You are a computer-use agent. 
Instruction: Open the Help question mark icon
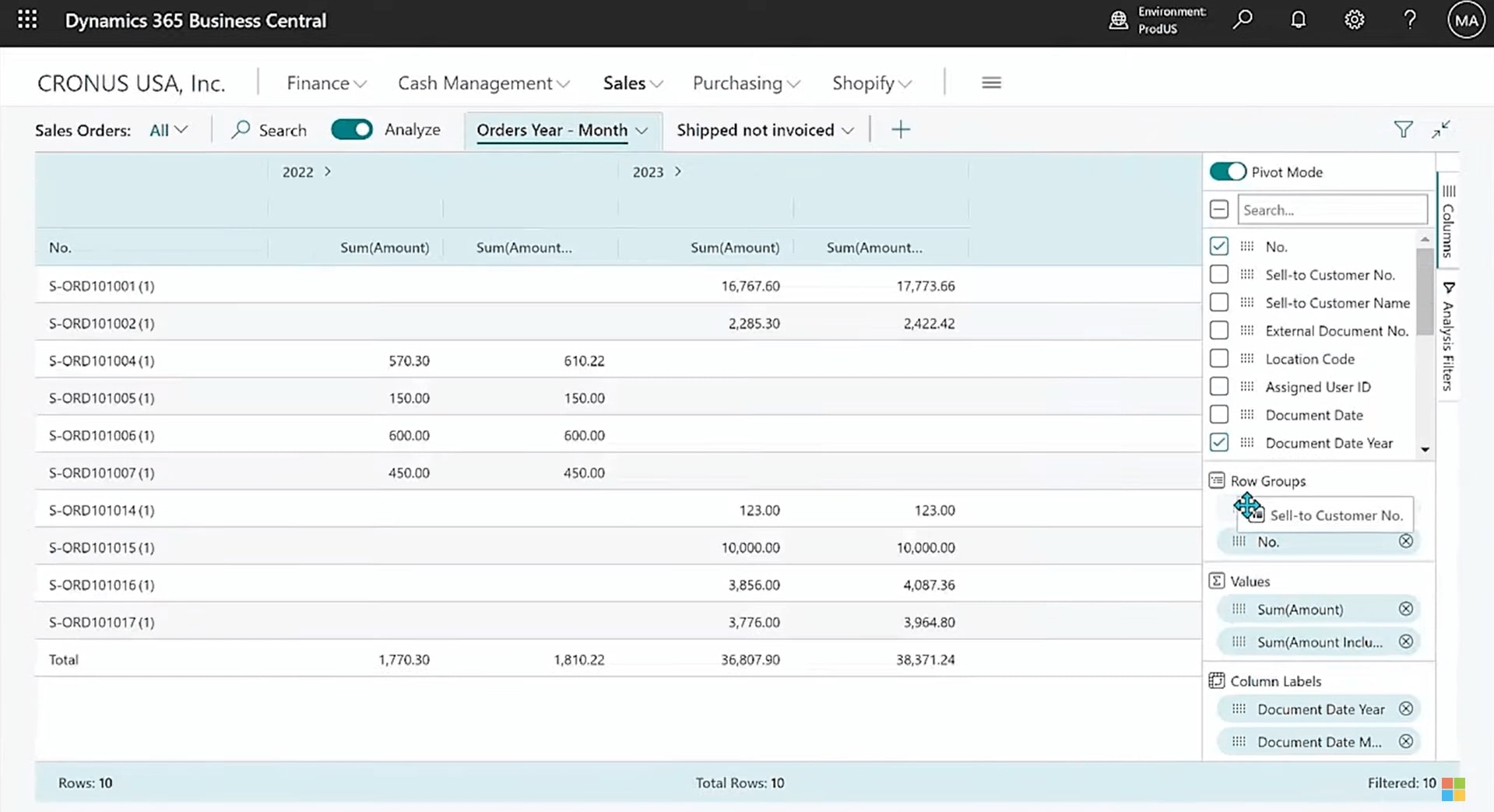click(1409, 19)
